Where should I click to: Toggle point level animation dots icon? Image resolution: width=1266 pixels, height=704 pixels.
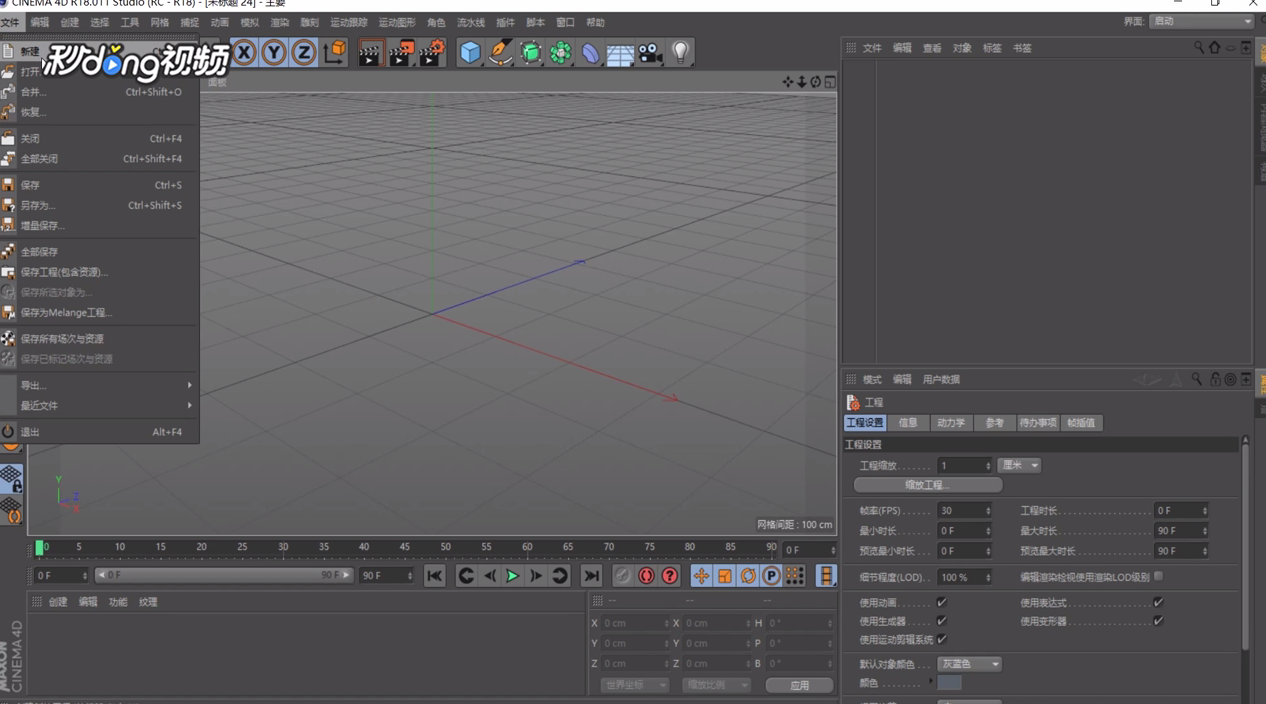[794, 576]
